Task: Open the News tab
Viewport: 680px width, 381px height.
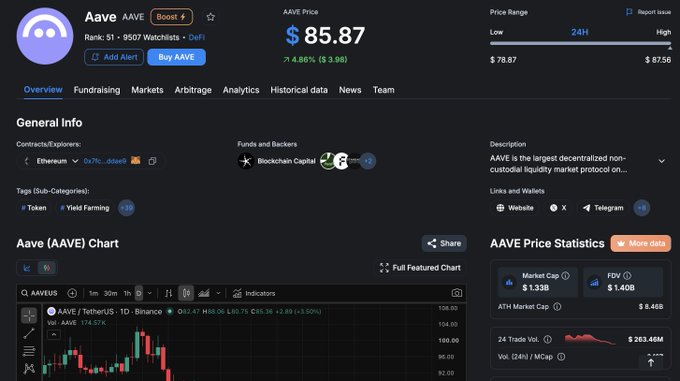Action: point(350,90)
